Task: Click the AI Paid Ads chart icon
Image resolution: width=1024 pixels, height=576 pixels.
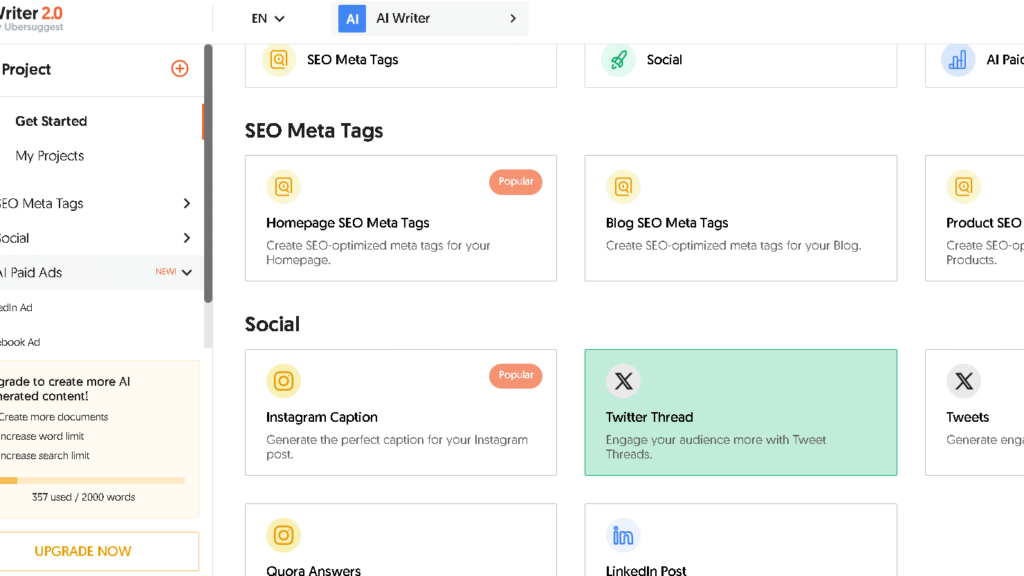Action: coord(957,60)
